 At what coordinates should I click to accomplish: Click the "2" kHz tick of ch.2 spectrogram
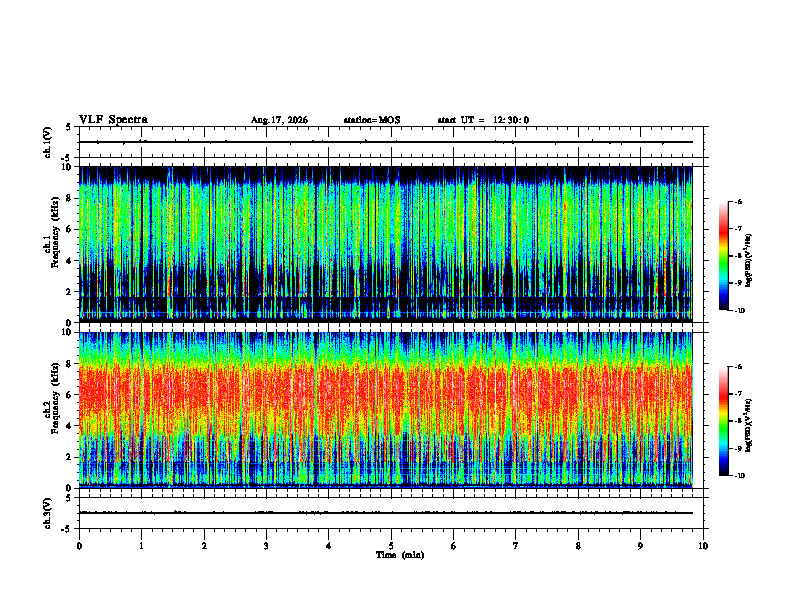tap(71, 457)
